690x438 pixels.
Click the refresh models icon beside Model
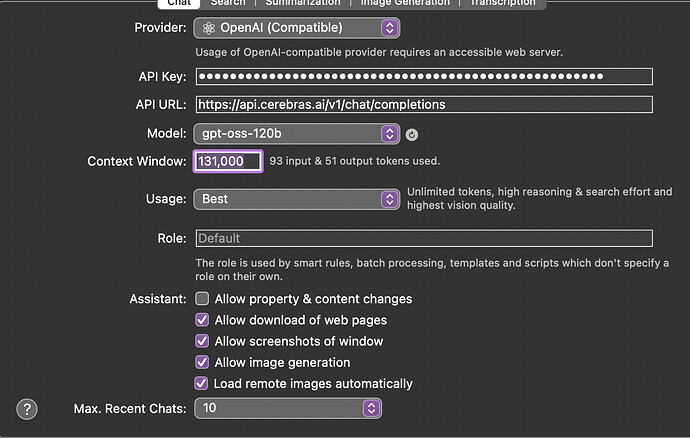click(x=412, y=134)
